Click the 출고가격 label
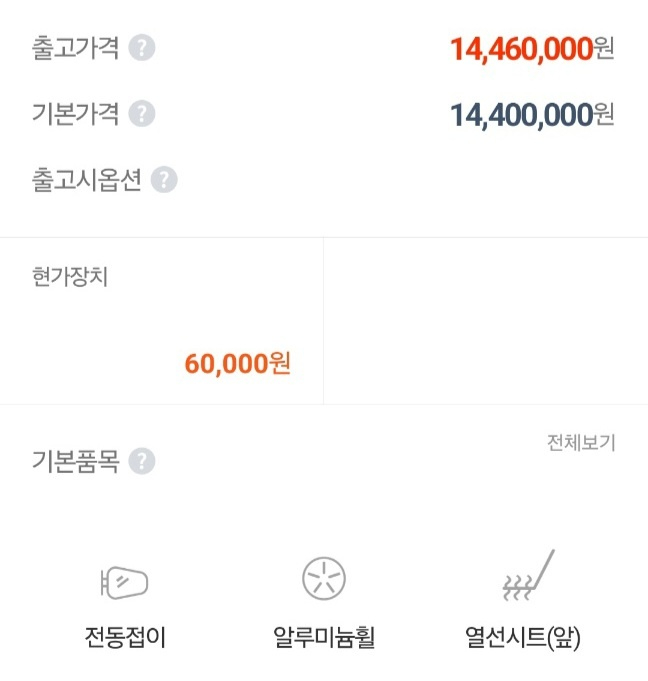 click(76, 48)
